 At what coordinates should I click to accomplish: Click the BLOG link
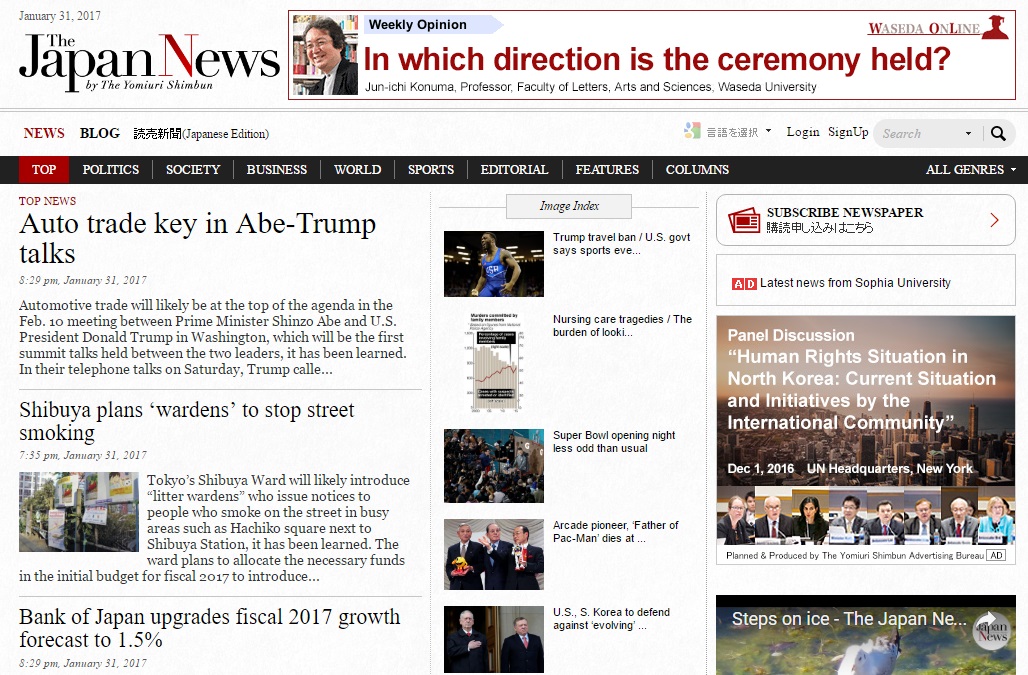tap(100, 133)
